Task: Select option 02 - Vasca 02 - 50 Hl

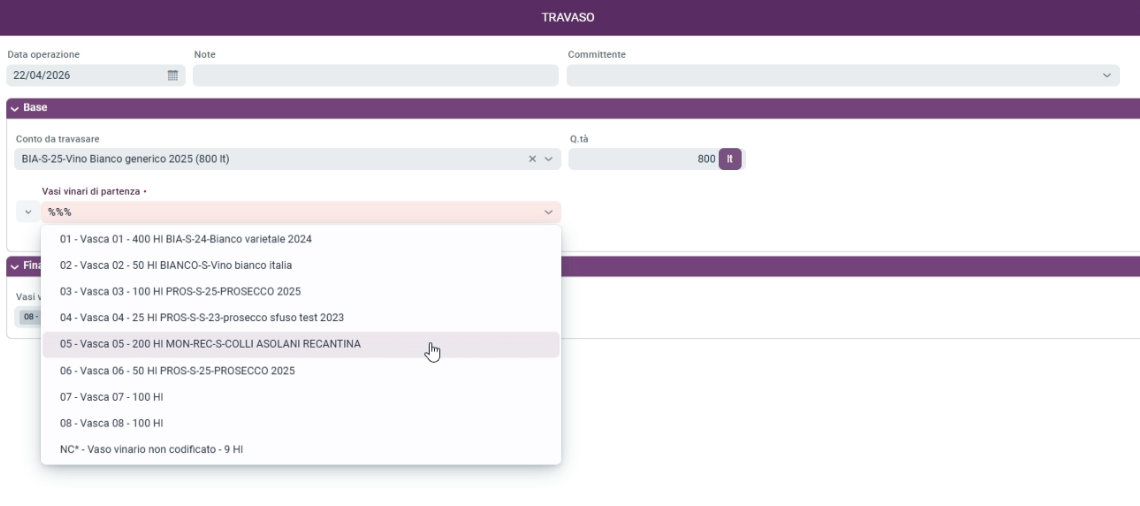Action: pyautogui.click(x=301, y=265)
